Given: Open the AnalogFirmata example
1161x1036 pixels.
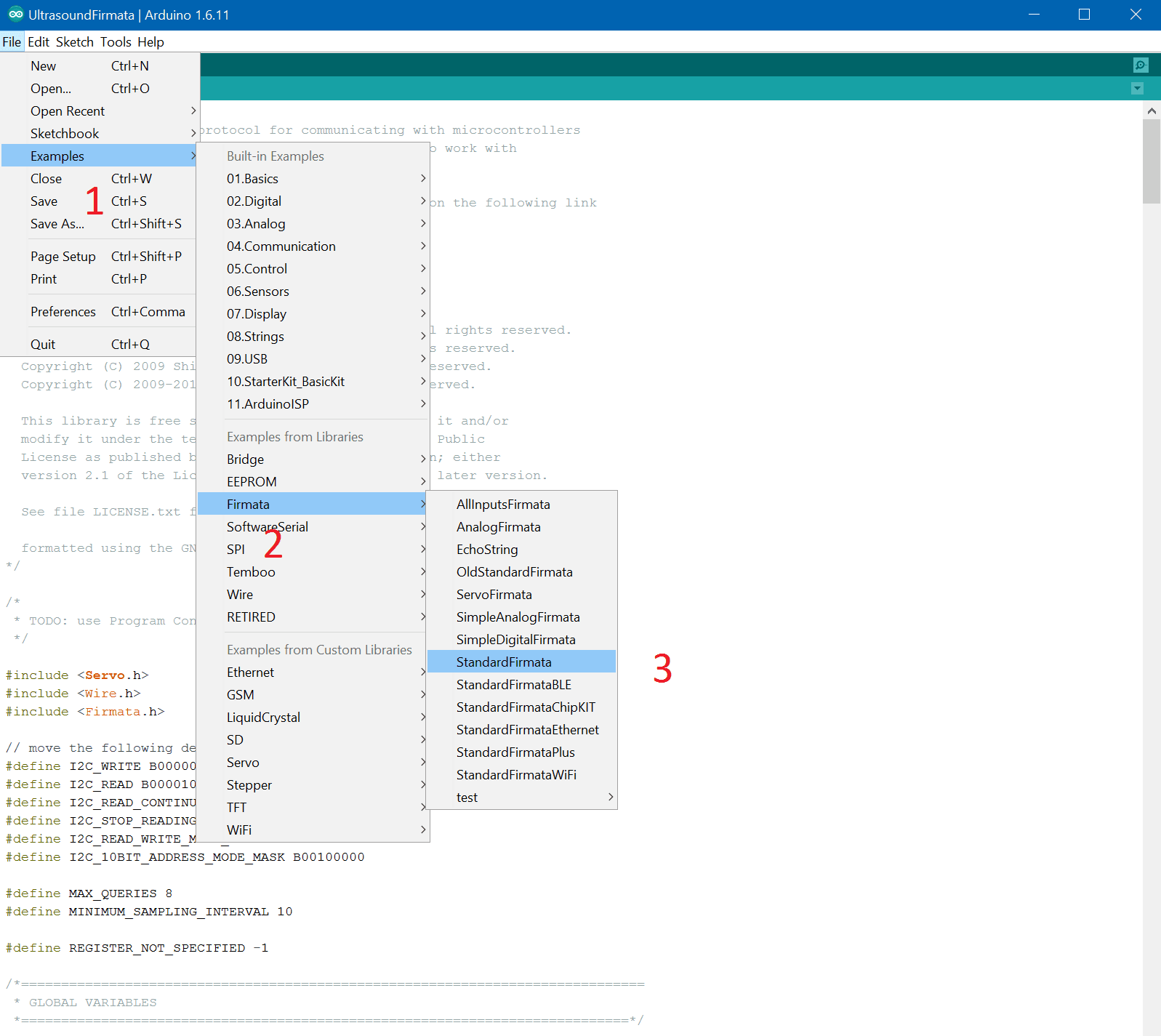Looking at the screenshot, I should tap(521, 527).
